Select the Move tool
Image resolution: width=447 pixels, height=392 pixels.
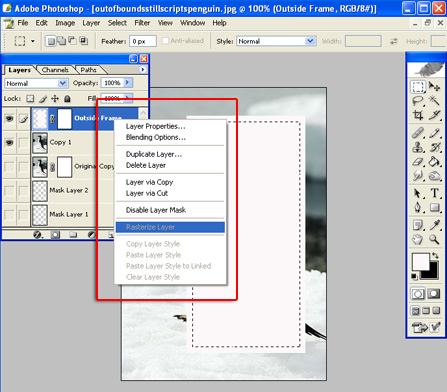(434, 87)
